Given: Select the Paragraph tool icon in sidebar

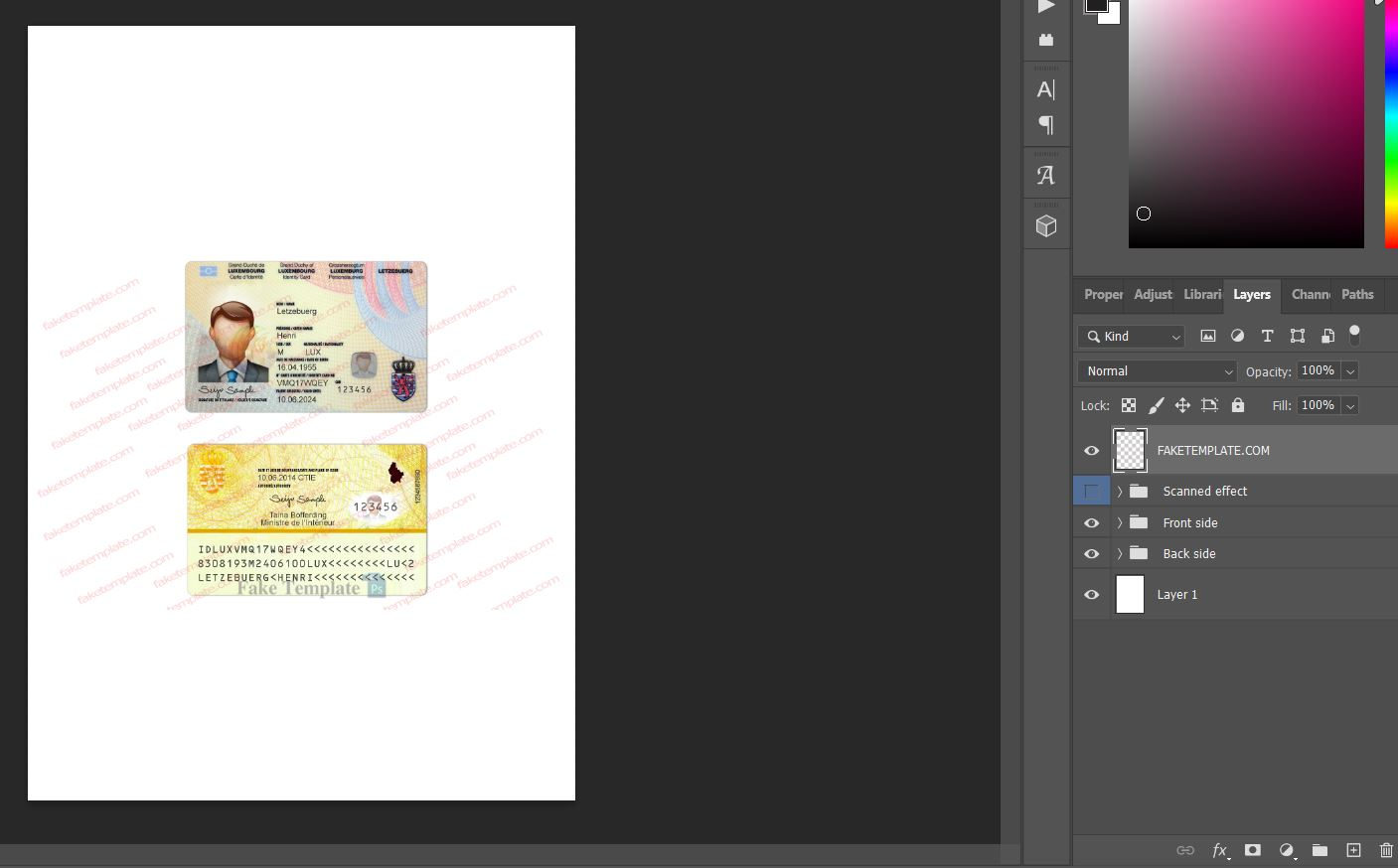Looking at the screenshot, I should click(x=1046, y=125).
